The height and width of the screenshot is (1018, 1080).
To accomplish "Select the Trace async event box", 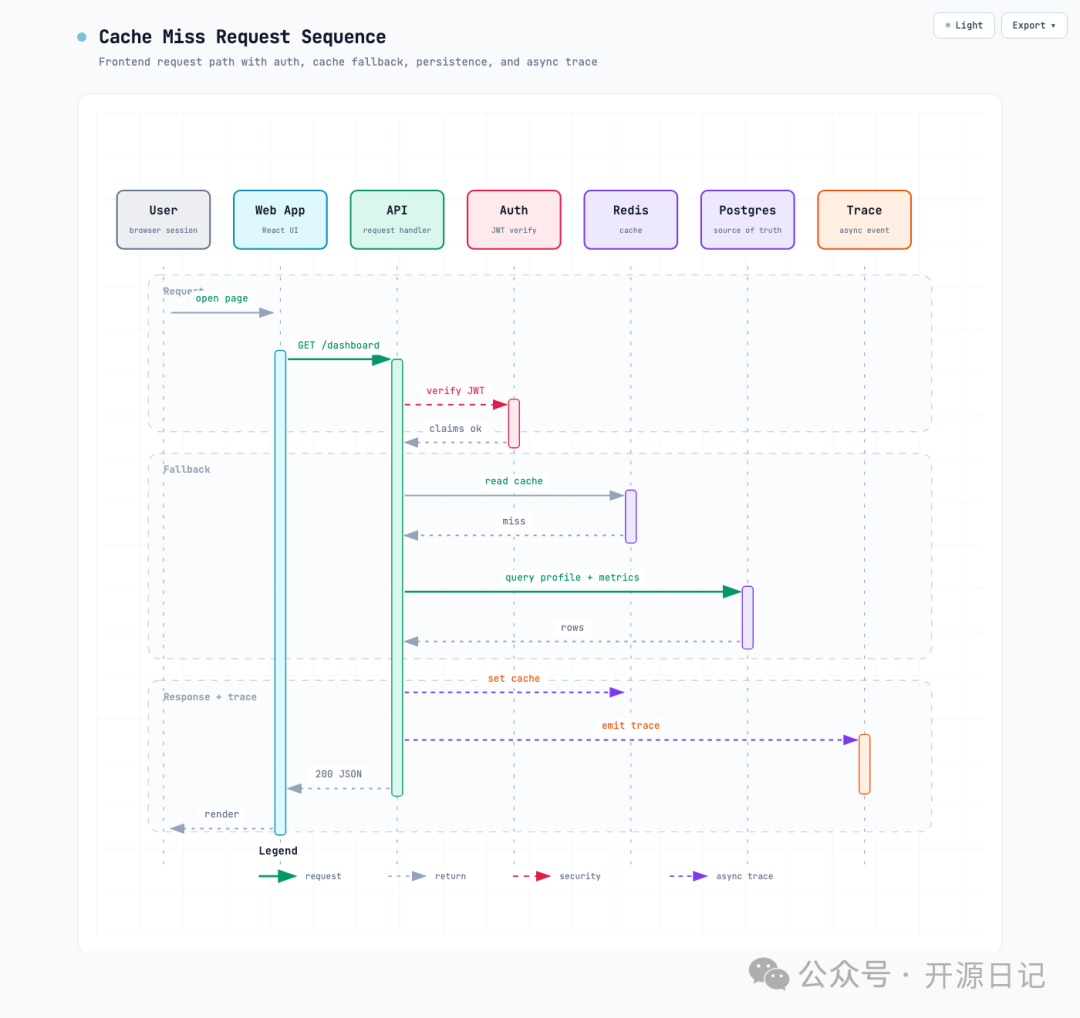I will pos(864,220).
